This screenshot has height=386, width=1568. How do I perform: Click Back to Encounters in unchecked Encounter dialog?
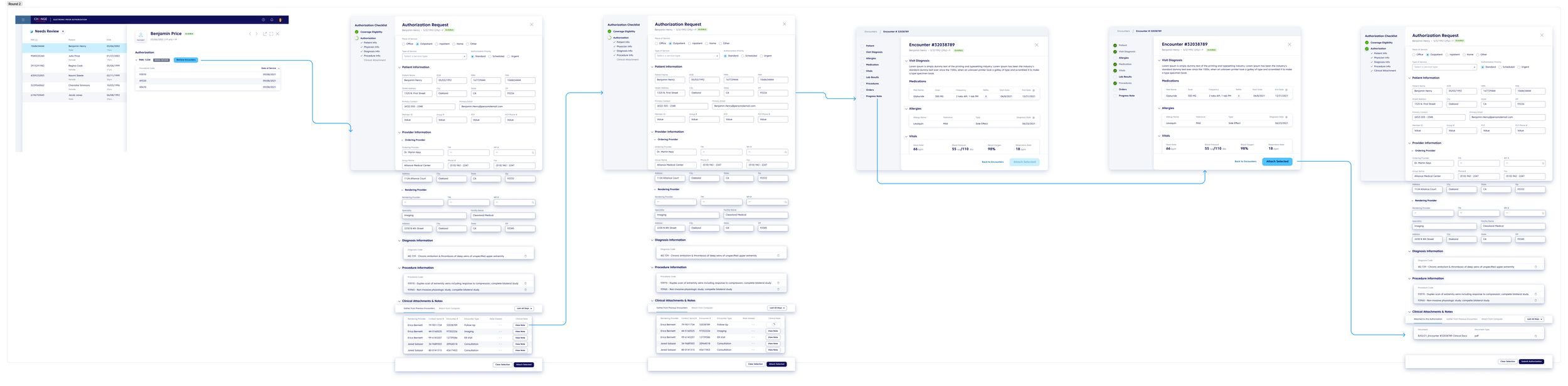(993, 162)
